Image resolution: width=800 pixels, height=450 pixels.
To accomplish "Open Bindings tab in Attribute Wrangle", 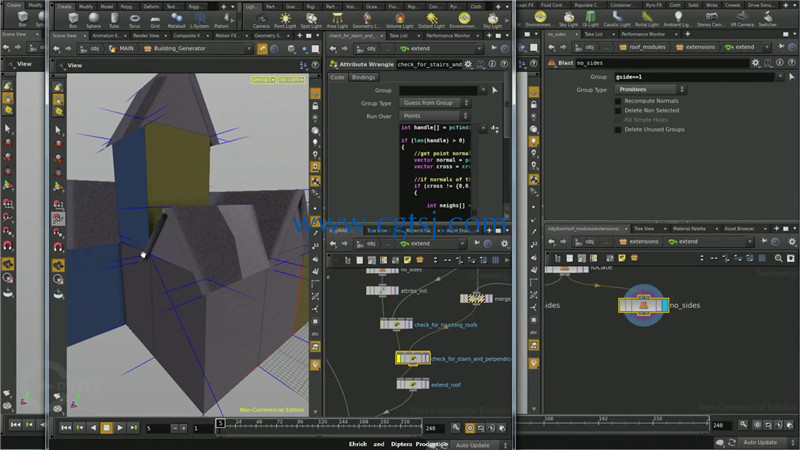I will pos(363,77).
